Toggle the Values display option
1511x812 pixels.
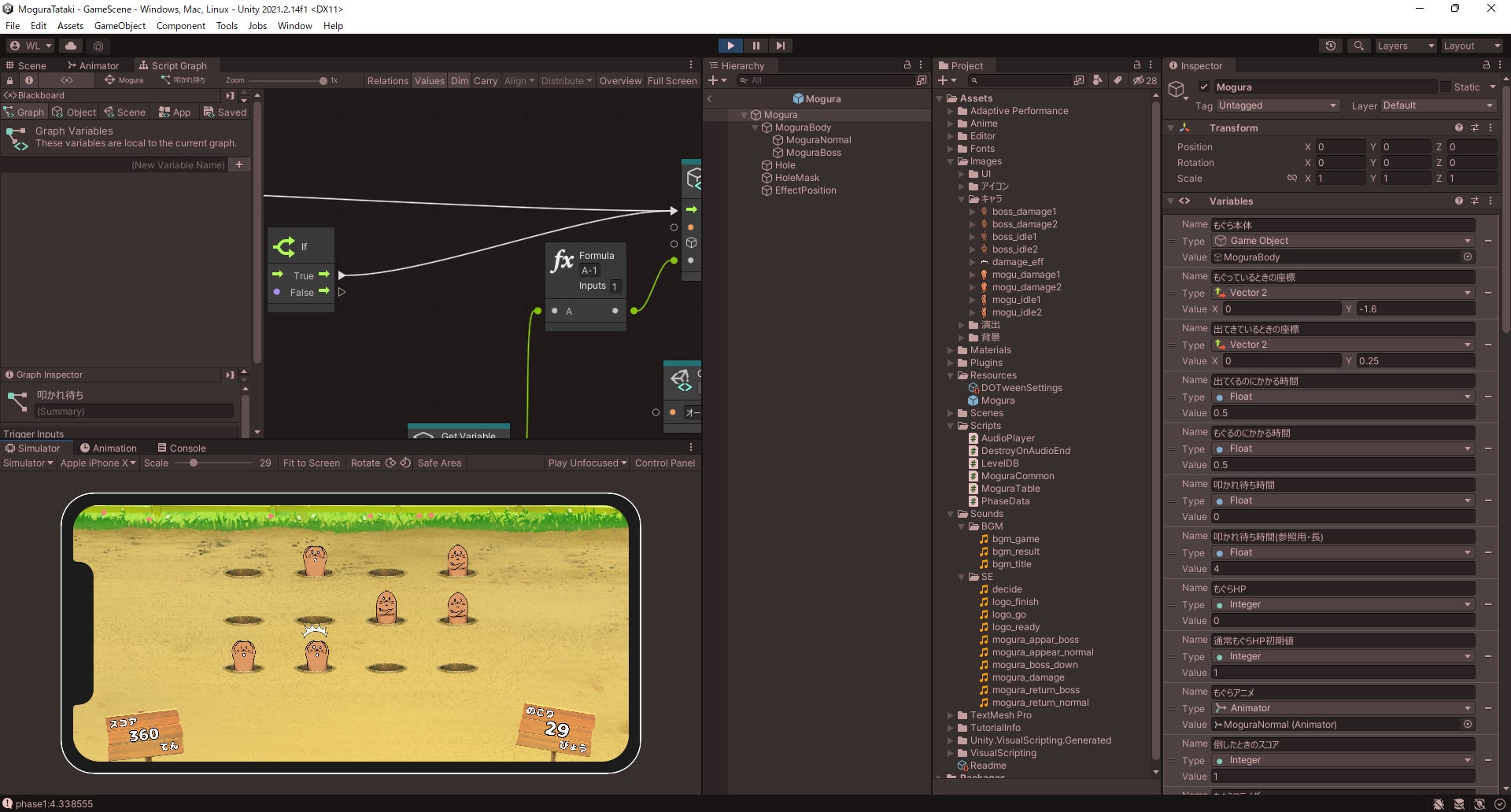(x=430, y=80)
